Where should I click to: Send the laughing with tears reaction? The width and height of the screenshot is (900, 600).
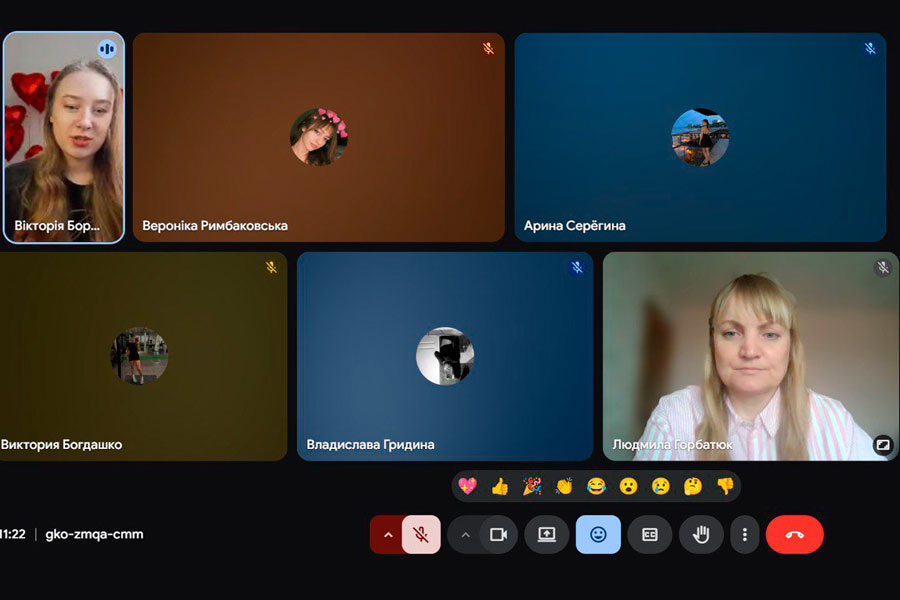tap(596, 486)
